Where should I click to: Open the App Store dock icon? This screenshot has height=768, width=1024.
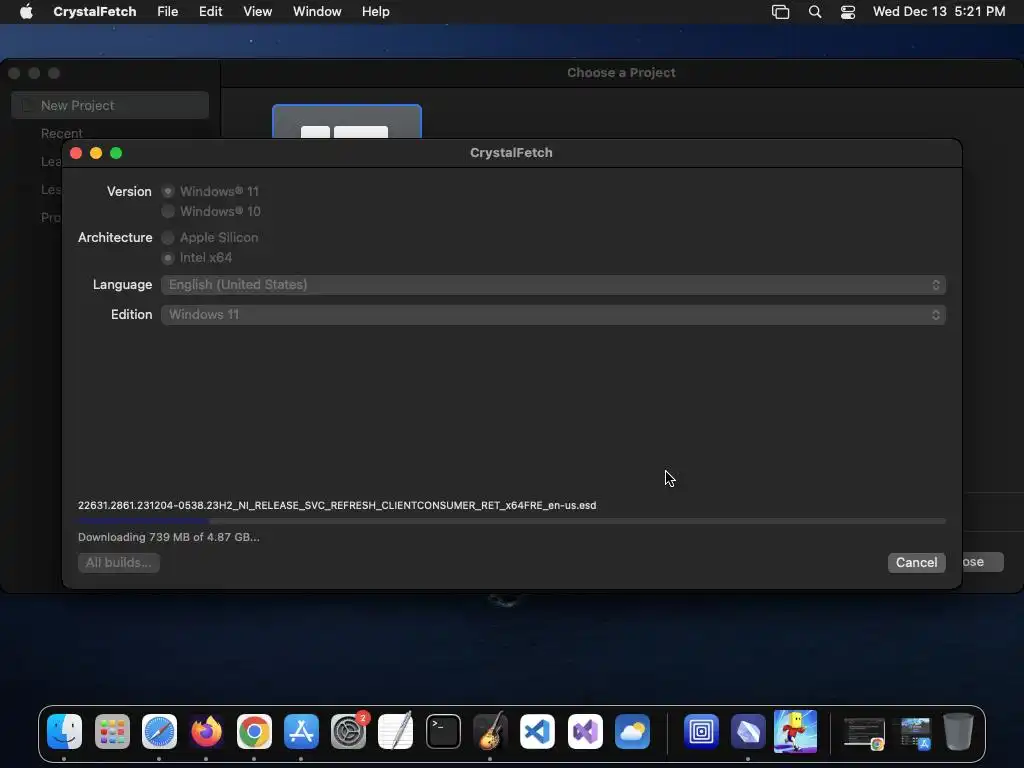301,731
